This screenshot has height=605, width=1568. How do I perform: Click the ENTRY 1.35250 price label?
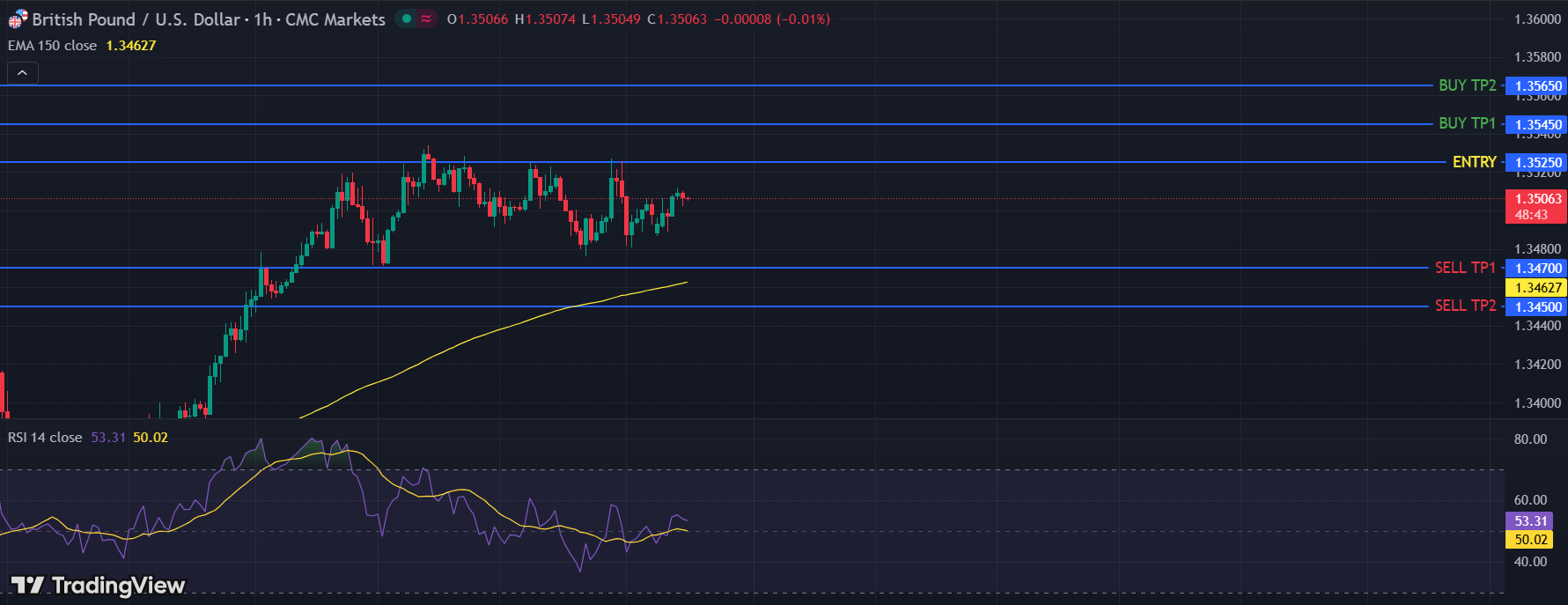pos(1536,163)
